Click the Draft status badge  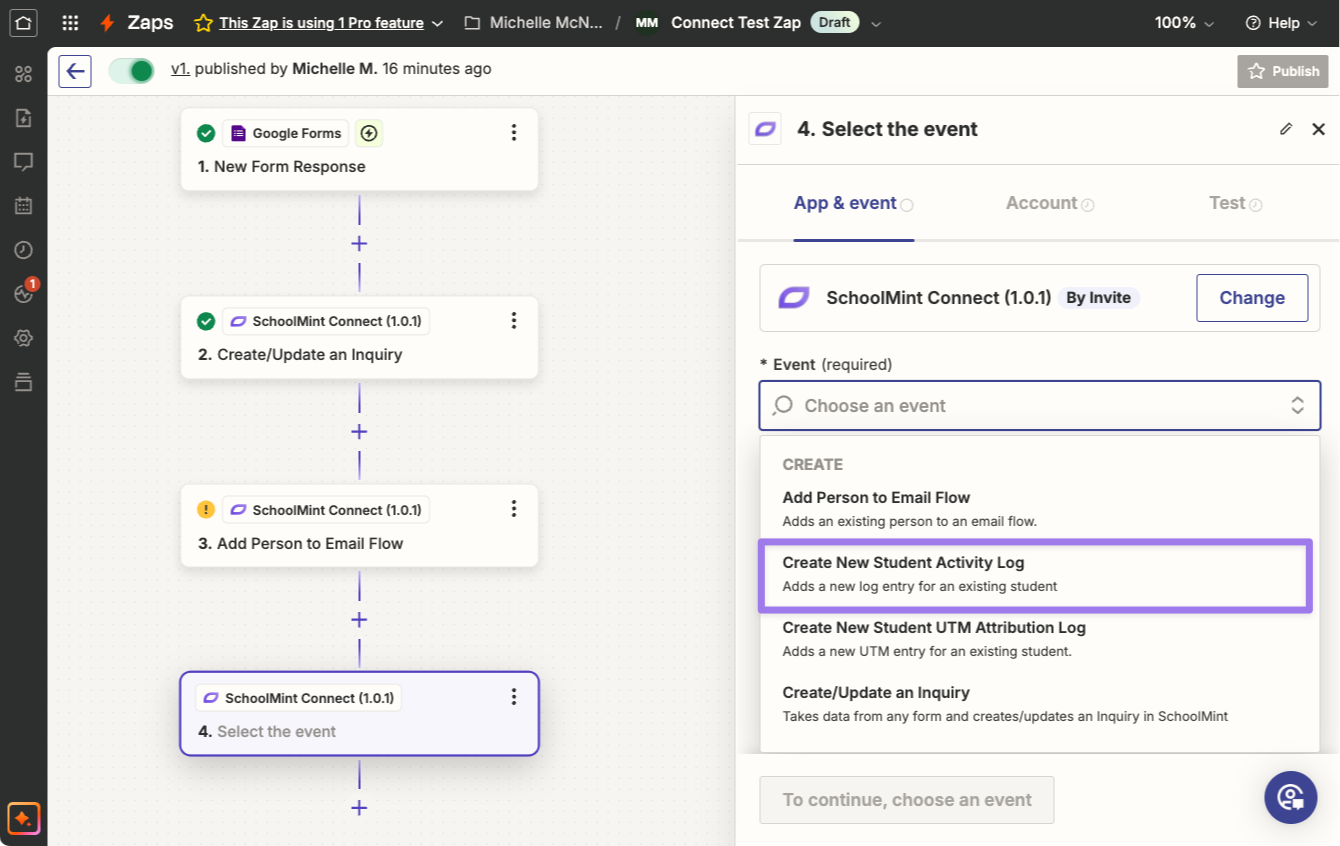click(x=835, y=23)
